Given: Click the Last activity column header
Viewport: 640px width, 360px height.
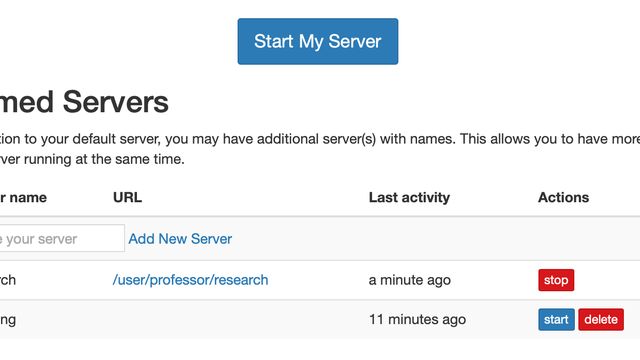Looking at the screenshot, I should [409, 198].
